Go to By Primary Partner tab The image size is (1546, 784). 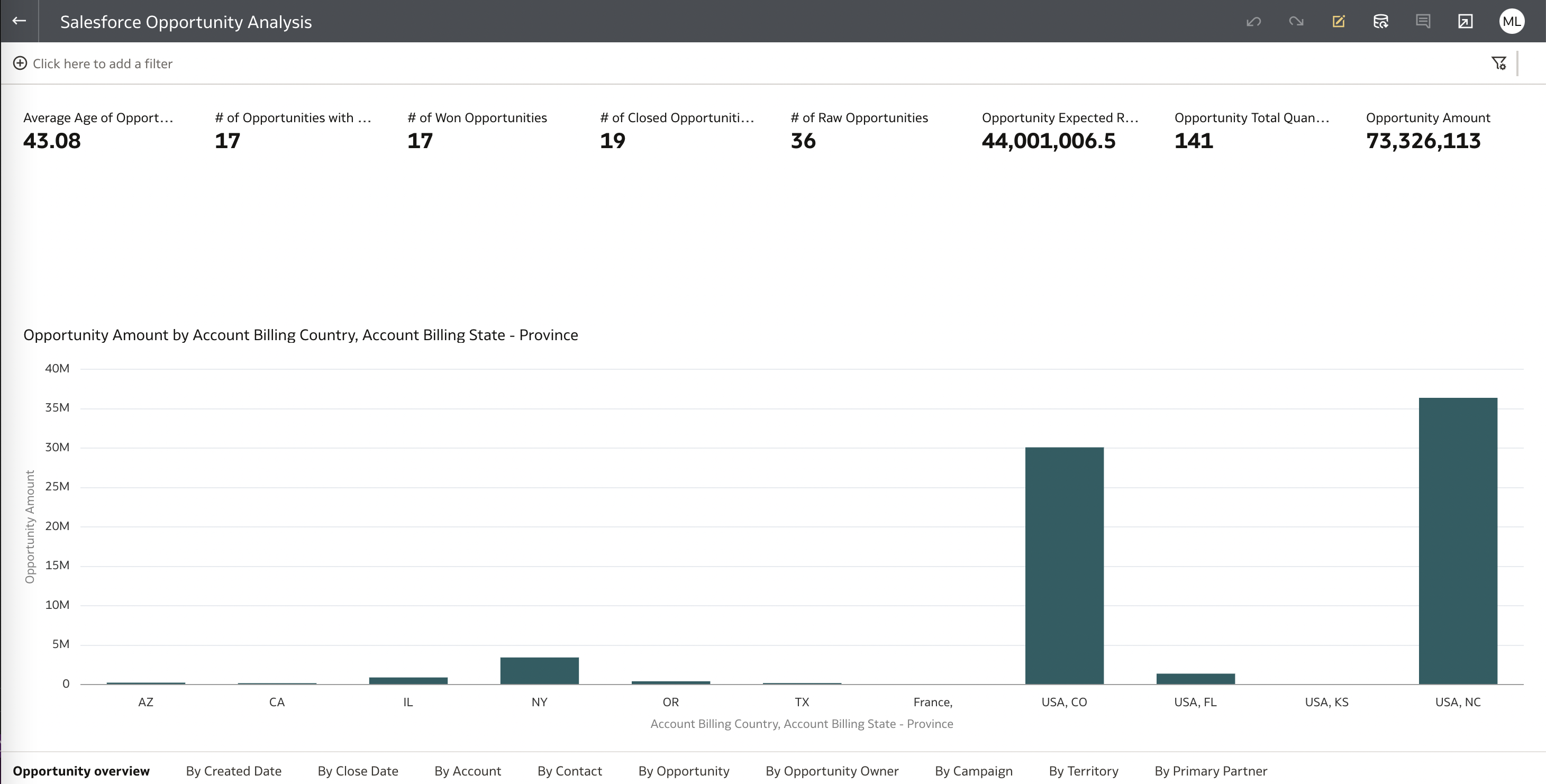click(x=1211, y=771)
